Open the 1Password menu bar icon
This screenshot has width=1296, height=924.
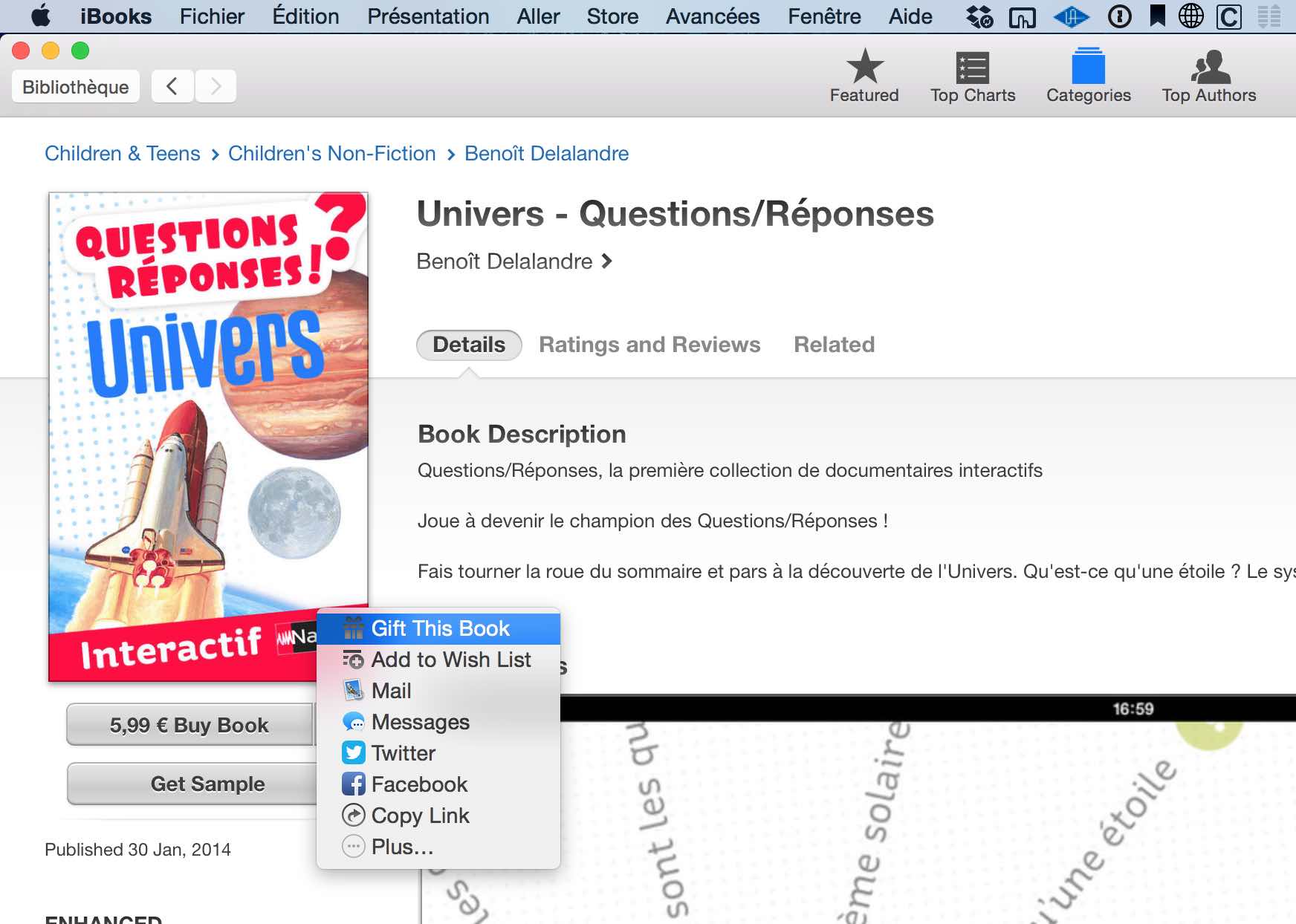pyautogui.click(x=1119, y=16)
